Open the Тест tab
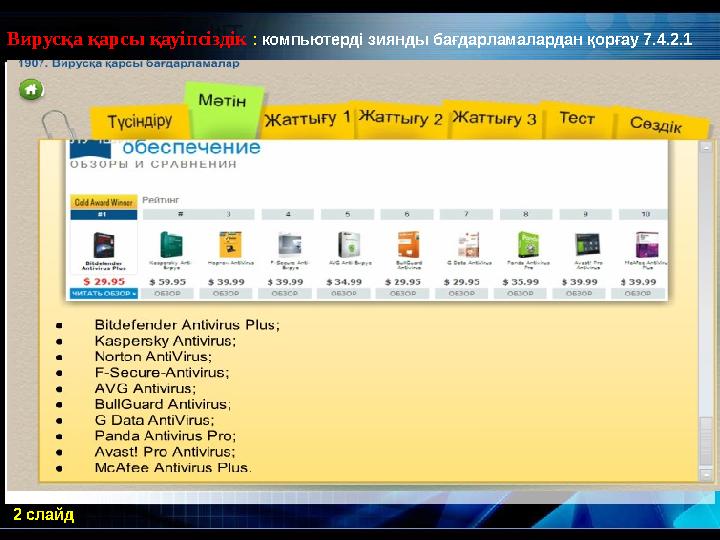 (x=577, y=118)
